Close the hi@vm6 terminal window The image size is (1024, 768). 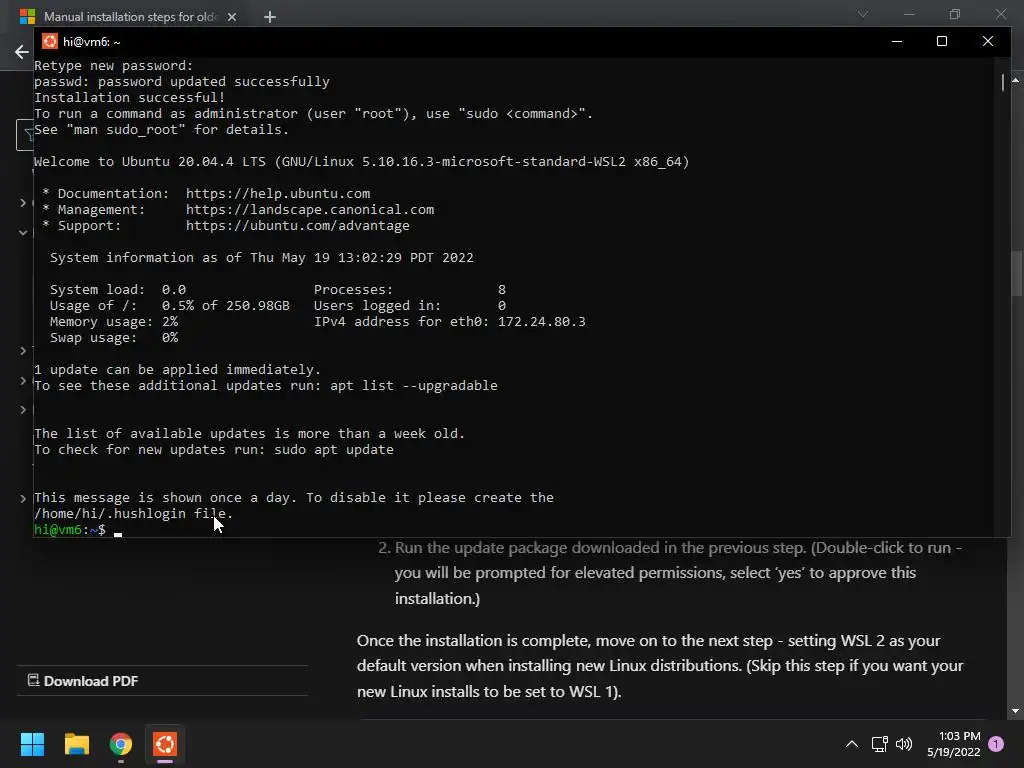click(x=987, y=41)
